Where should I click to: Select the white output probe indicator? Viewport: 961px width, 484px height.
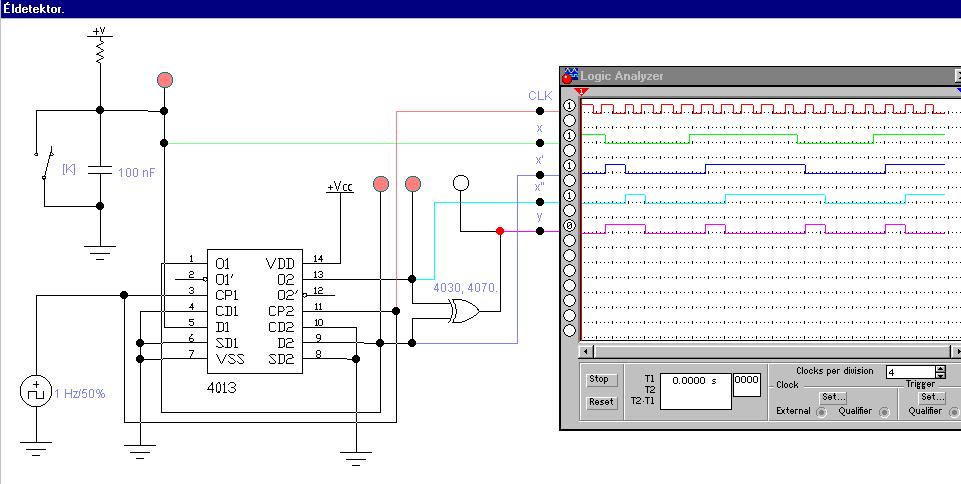pyautogui.click(x=460, y=183)
